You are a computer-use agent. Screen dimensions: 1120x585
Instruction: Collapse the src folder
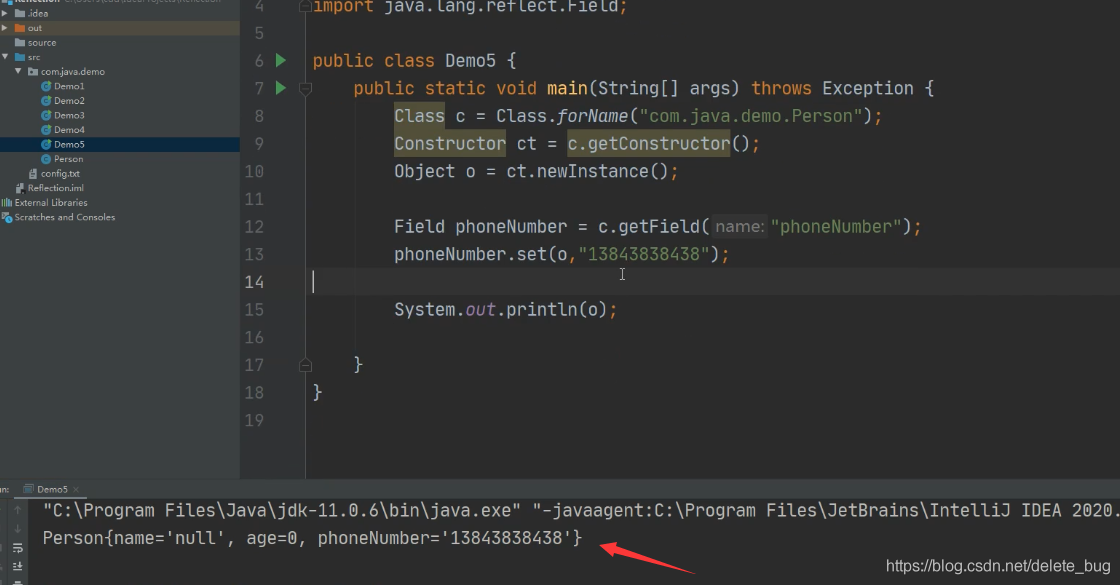pyautogui.click(x=5, y=57)
